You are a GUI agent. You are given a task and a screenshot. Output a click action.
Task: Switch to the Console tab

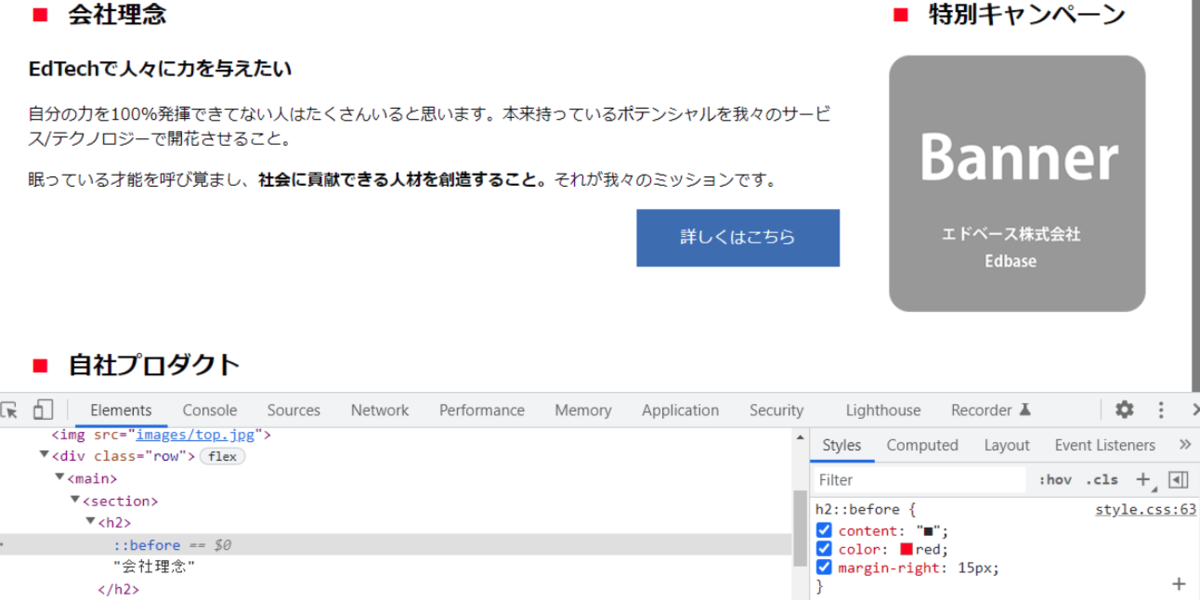(x=210, y=410)
